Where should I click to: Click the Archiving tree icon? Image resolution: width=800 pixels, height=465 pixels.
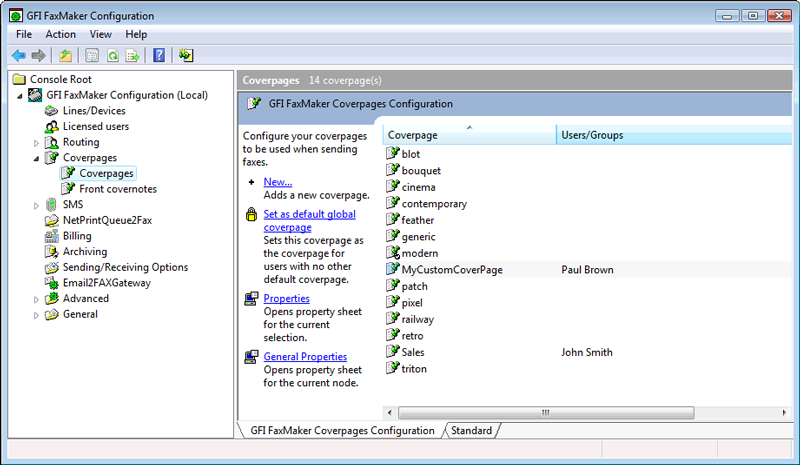coord(52,252)
